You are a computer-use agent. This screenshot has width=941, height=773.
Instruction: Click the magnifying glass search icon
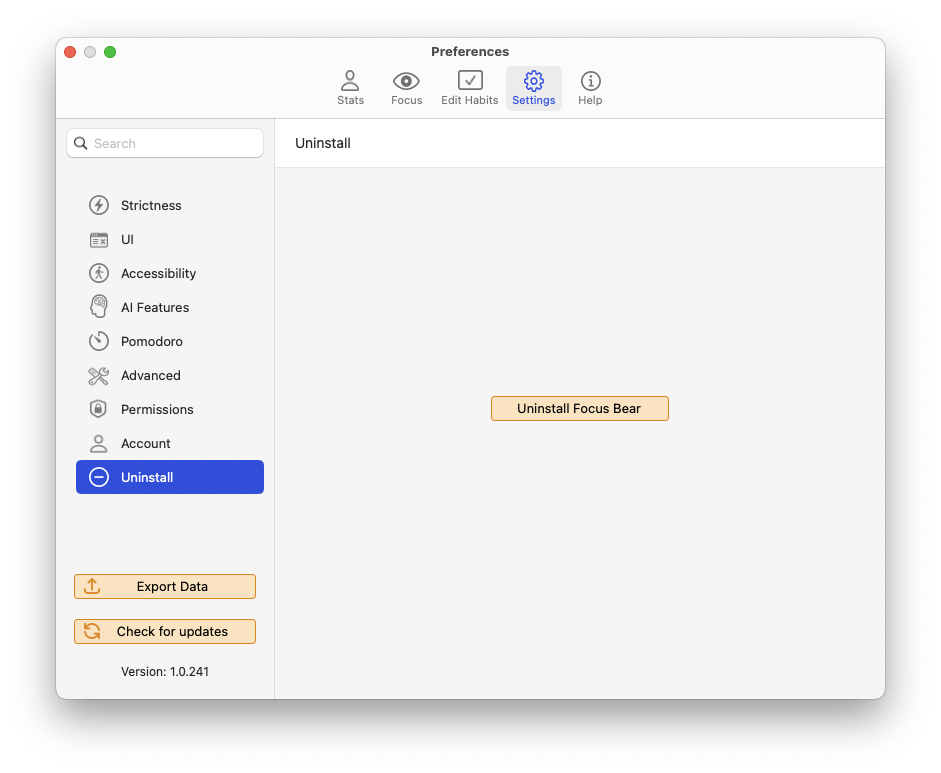coord(80,143)
